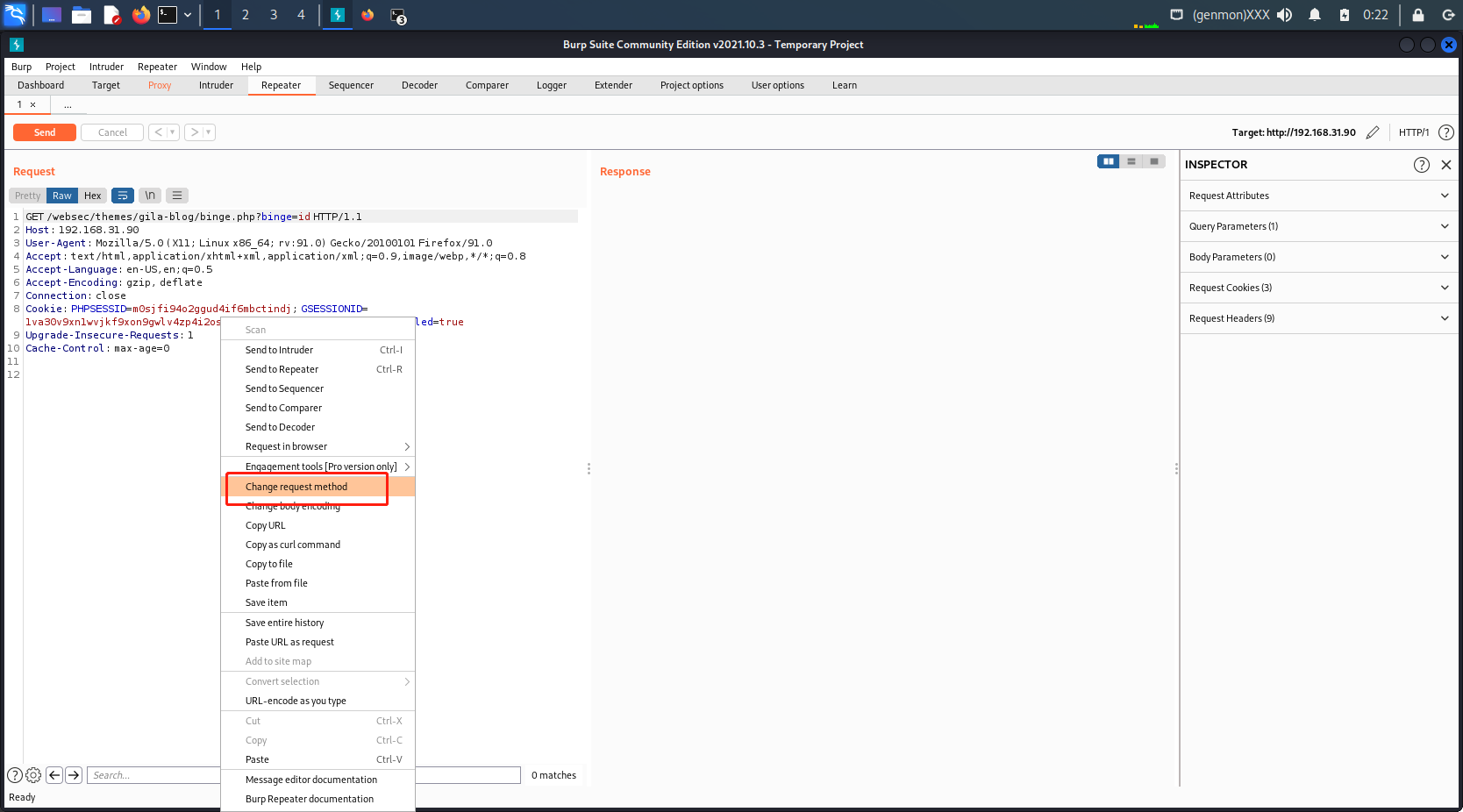This screenshot has height=812, width=1463.
Task: Expand Query Parameters (1) section
Action: (x=1319, y=226)
